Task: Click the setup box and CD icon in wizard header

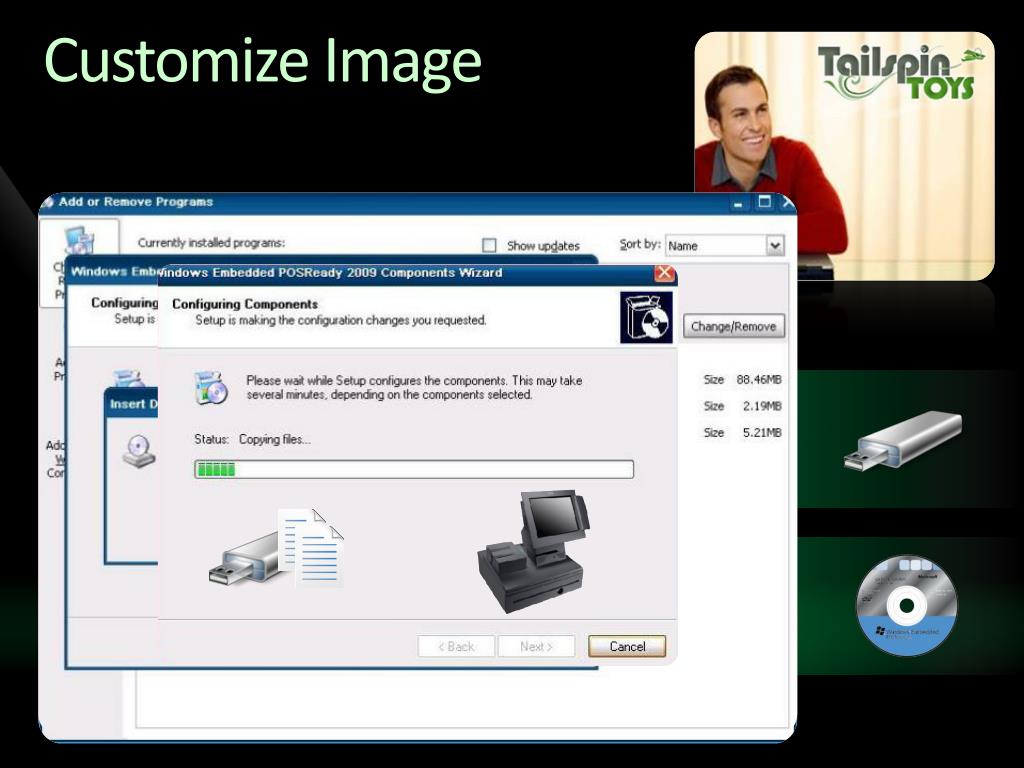Action: 646,317
